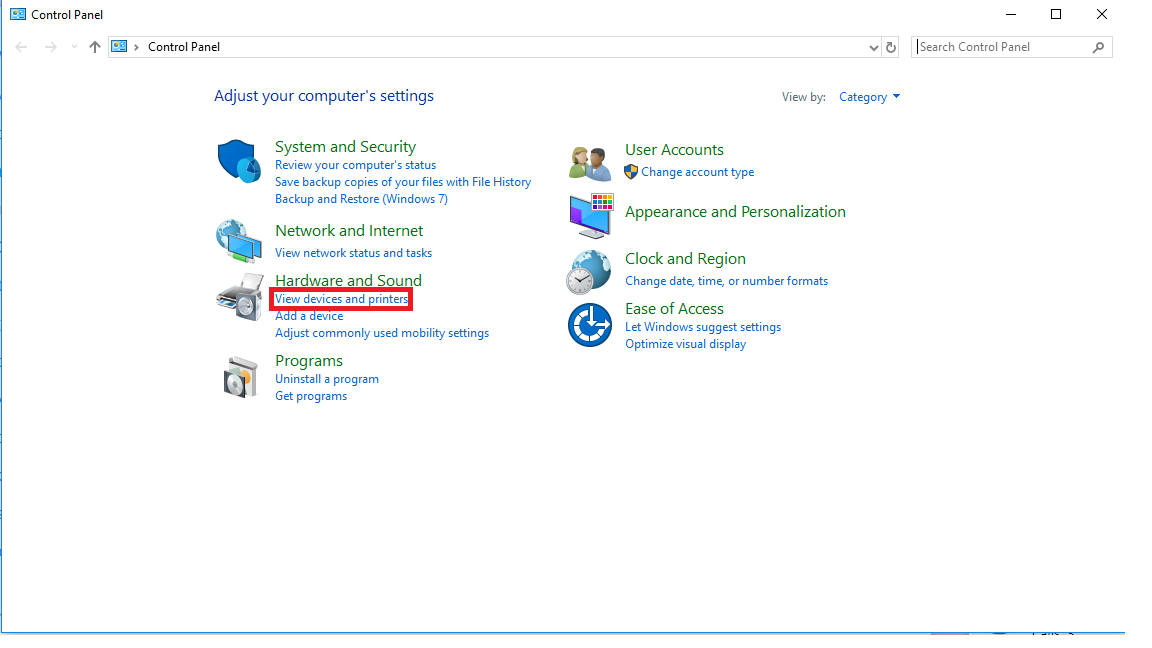
Task: Open Review your computer's status
Action: point(356,165)
